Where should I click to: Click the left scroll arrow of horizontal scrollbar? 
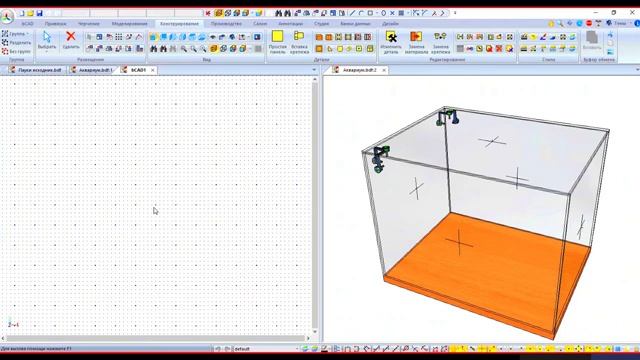(3, 338)
